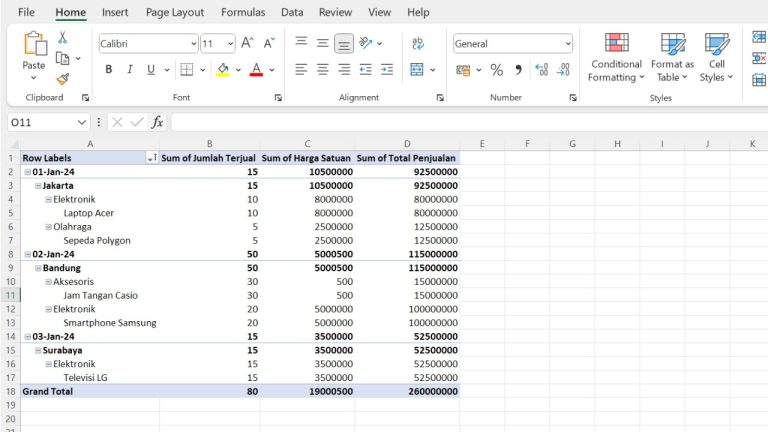Open the Calibri font name dropdown
Screen dimensions: 768x432
click(x=193, y=44)
